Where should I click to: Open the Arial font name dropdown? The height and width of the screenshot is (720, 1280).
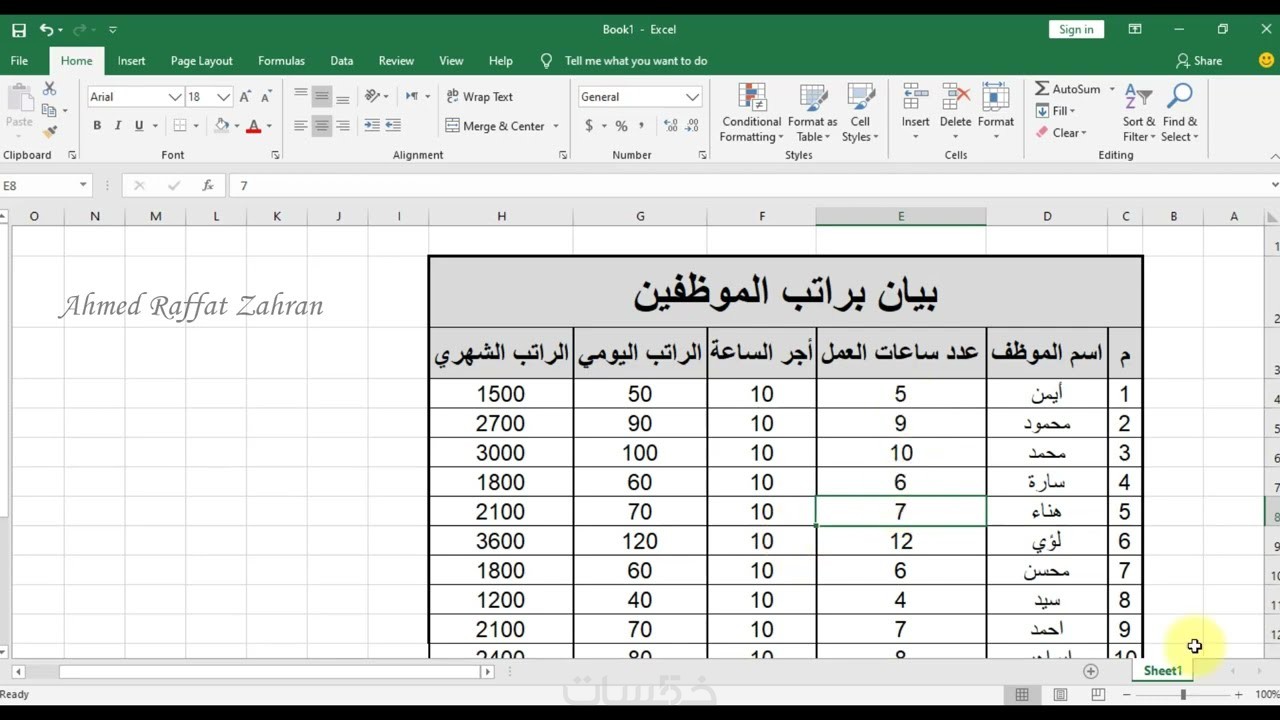pos(175,97)
